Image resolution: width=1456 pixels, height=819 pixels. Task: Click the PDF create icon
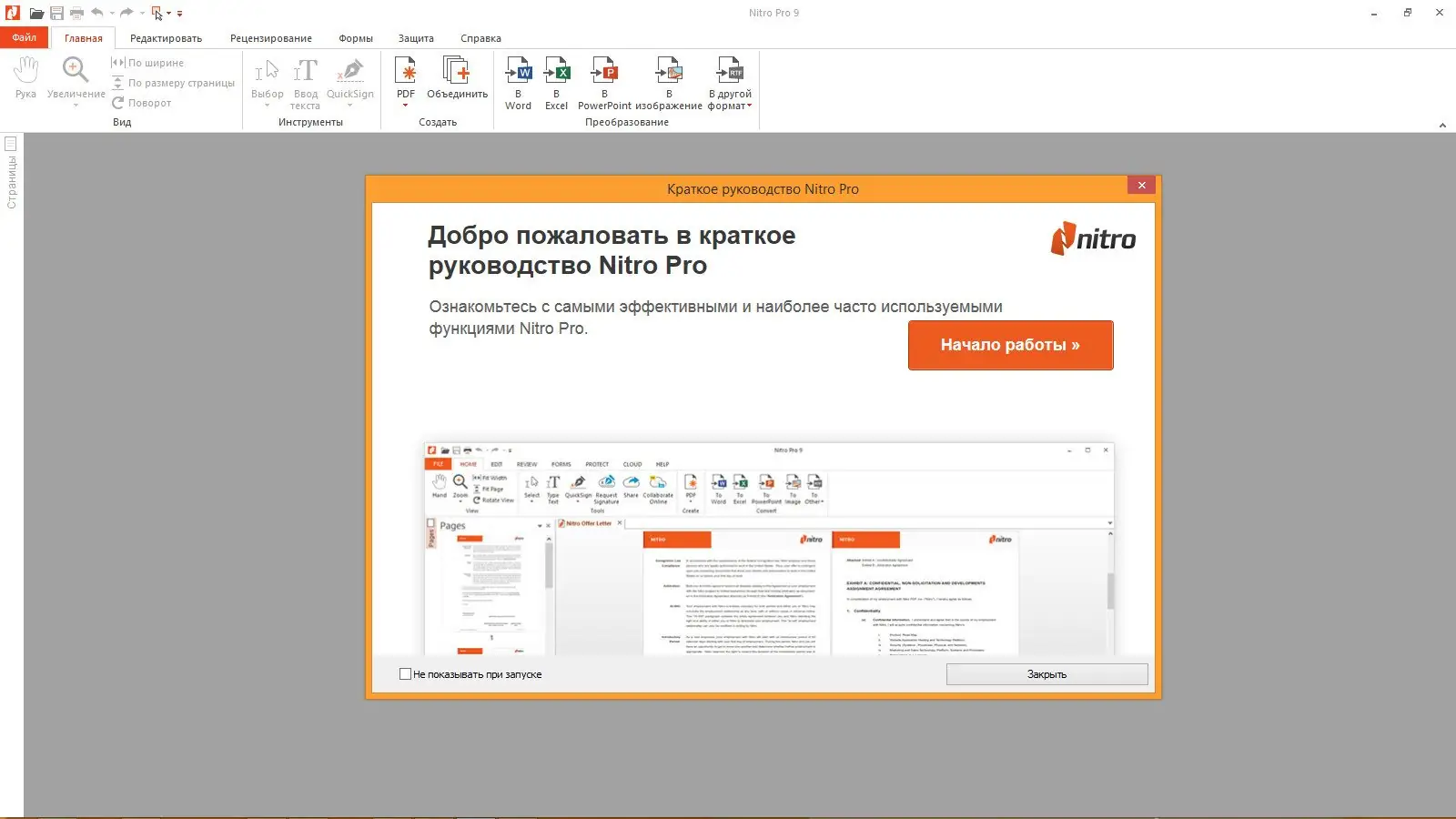[x=406, y=71]
